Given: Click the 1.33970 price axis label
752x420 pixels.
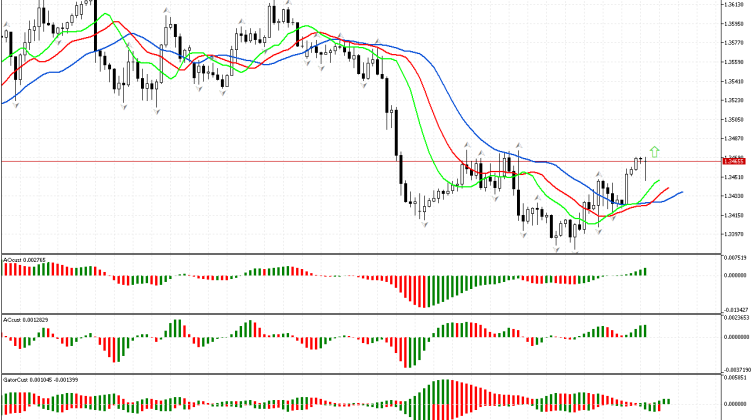Looking at the screenshot, I should [737, 234].
